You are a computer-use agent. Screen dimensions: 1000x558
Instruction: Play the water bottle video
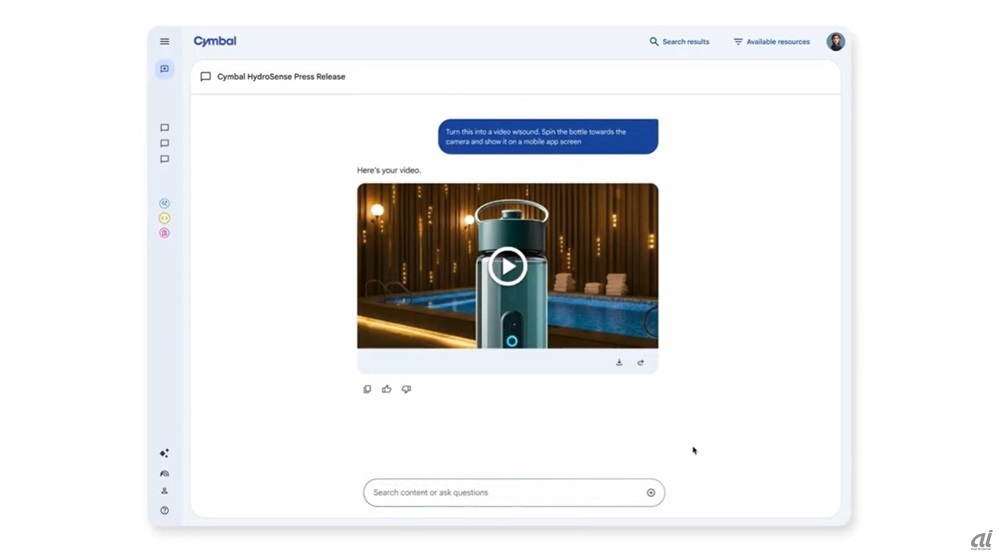click(508, 266)
